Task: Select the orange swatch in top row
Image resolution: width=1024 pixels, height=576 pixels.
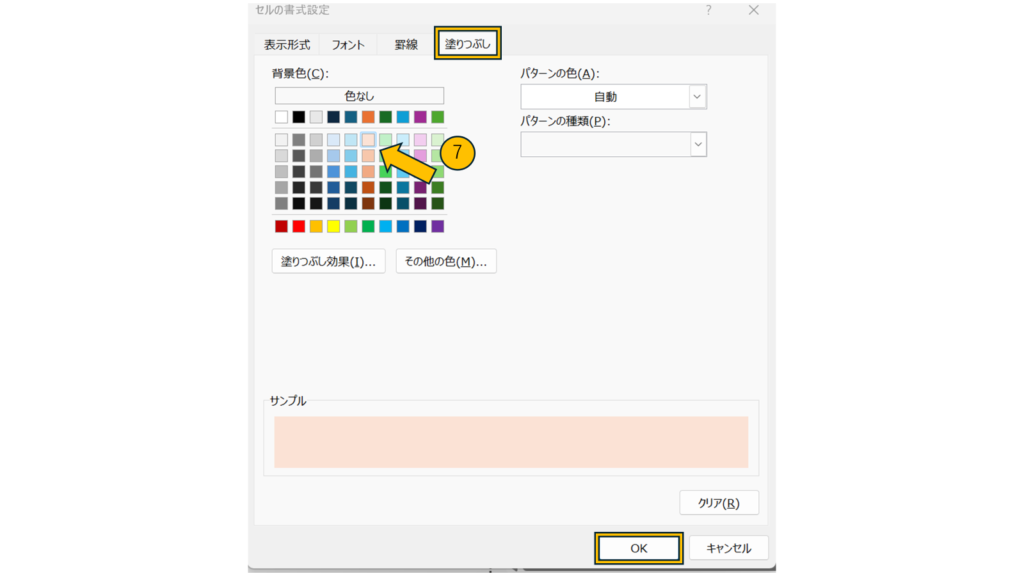Action: tap(368, 117)
